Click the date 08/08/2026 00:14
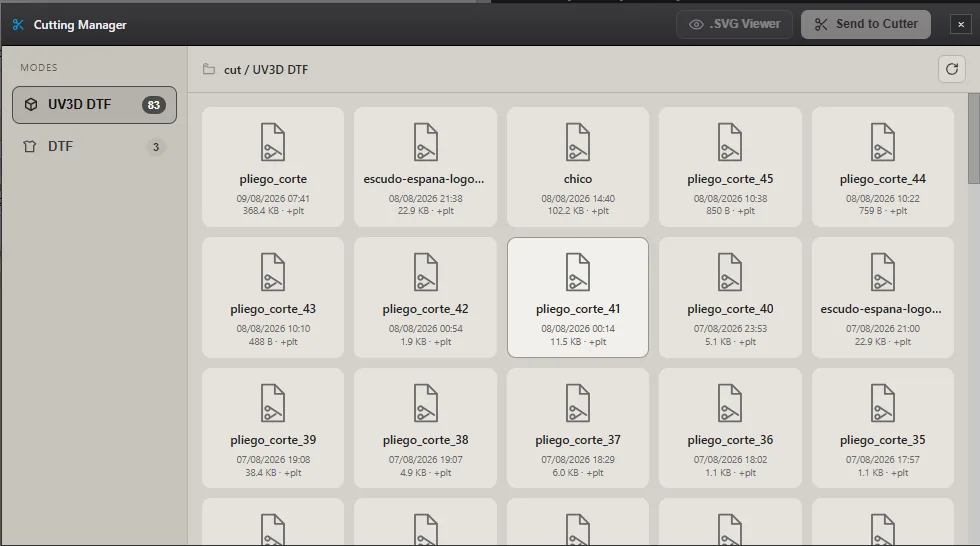Viewport: 980px width, 546px height. [x=578, y=329]
